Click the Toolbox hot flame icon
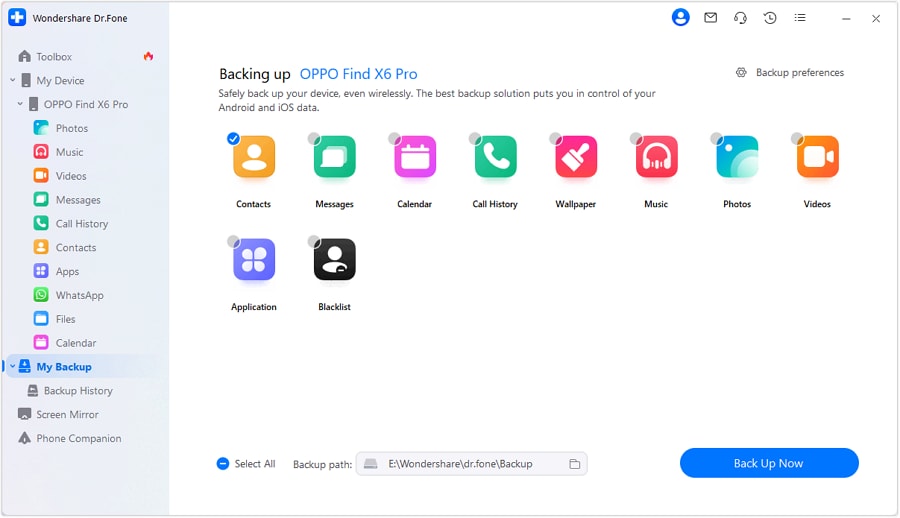Image resolution: width=900 pixels, height=518 pixels. 148,56
